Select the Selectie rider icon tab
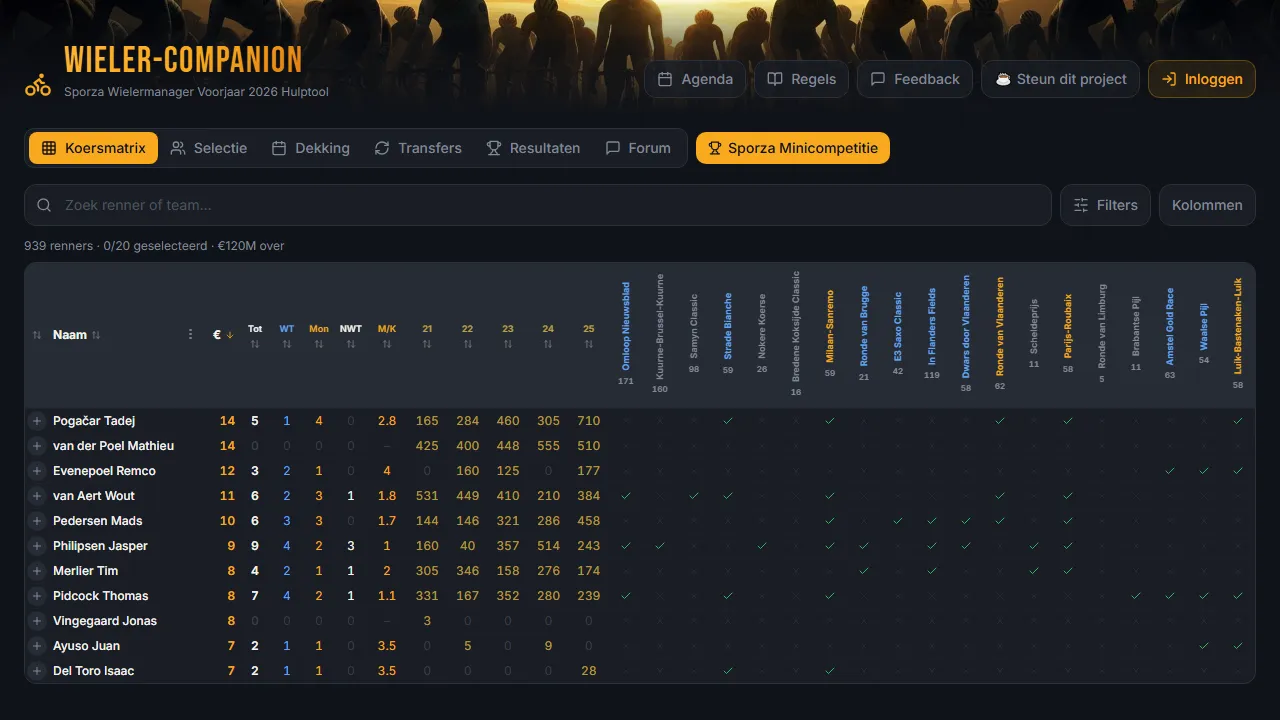1280x720 pixels. click(180, 147)
